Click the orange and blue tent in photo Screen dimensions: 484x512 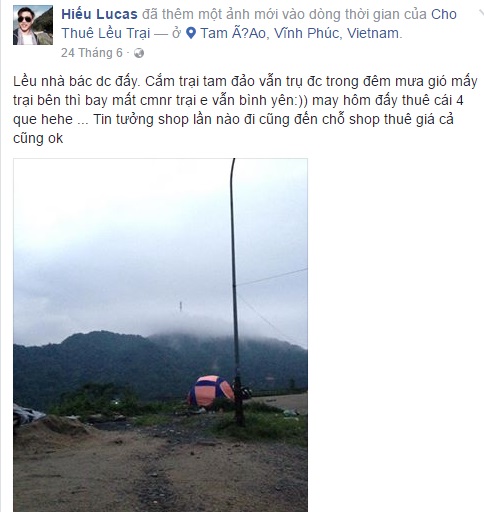click(211, 391)
